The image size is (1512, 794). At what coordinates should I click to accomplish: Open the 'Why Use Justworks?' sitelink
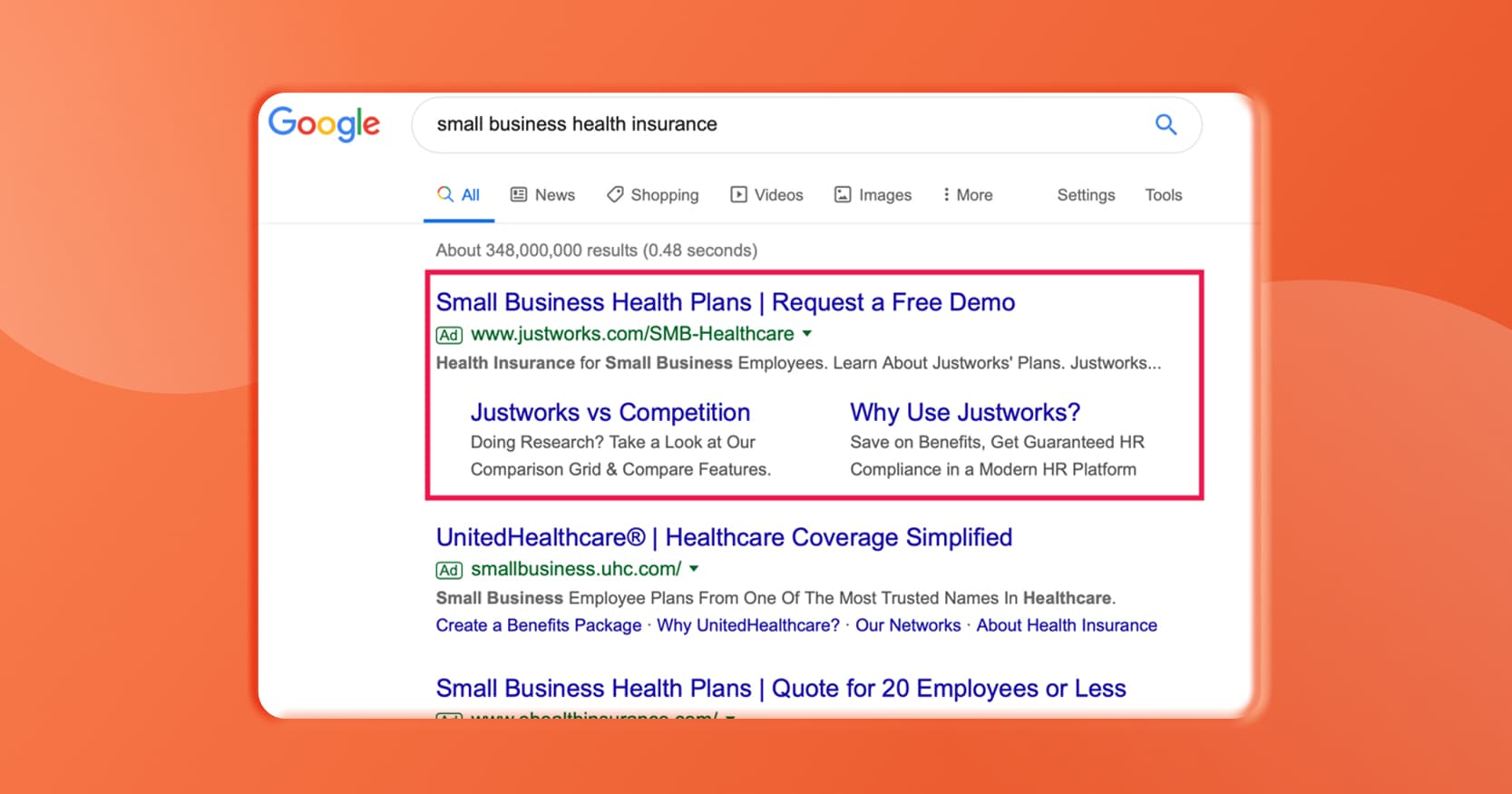(x=965, y=413)
